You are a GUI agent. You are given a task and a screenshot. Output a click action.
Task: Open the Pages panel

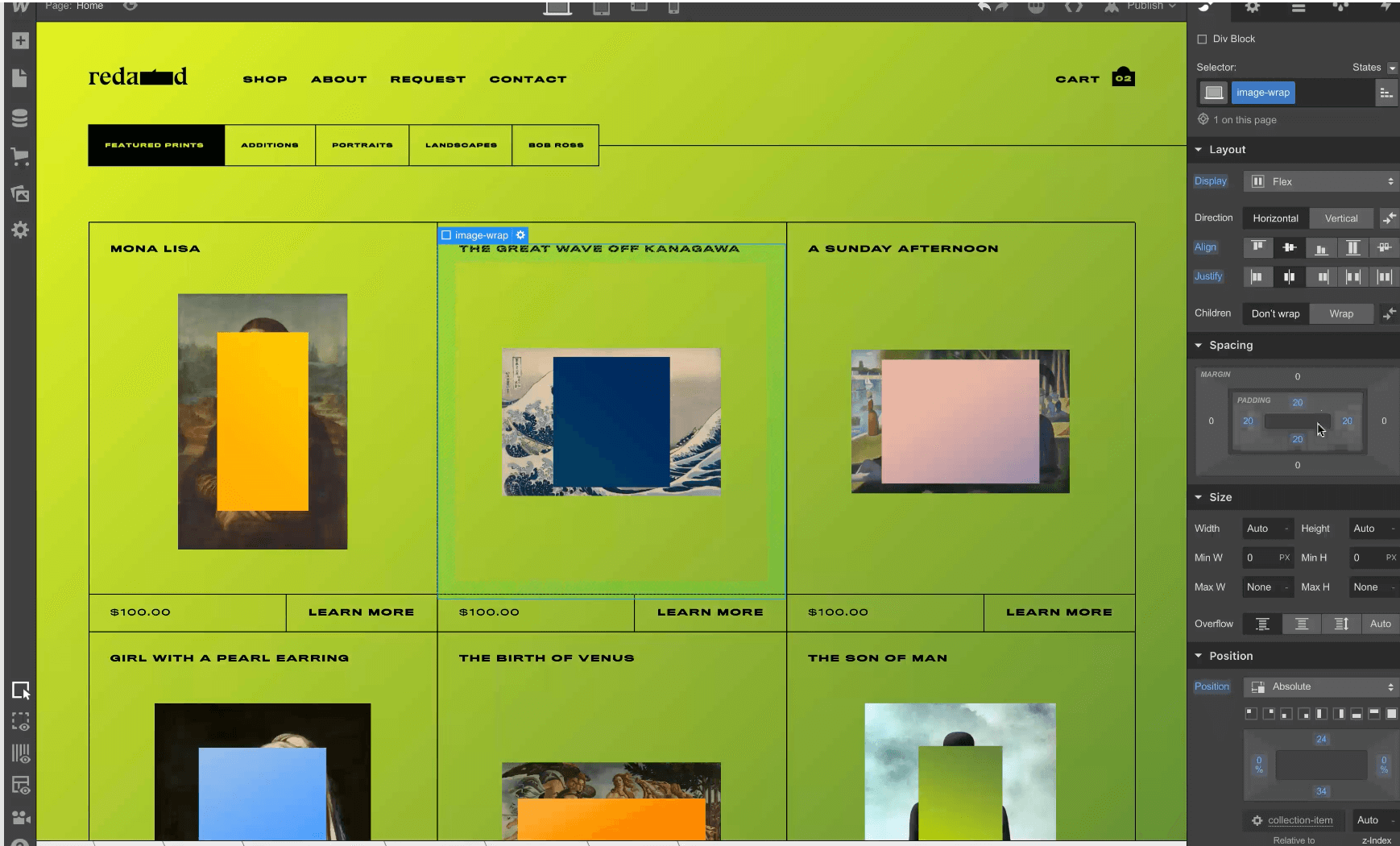coord(20,78)
